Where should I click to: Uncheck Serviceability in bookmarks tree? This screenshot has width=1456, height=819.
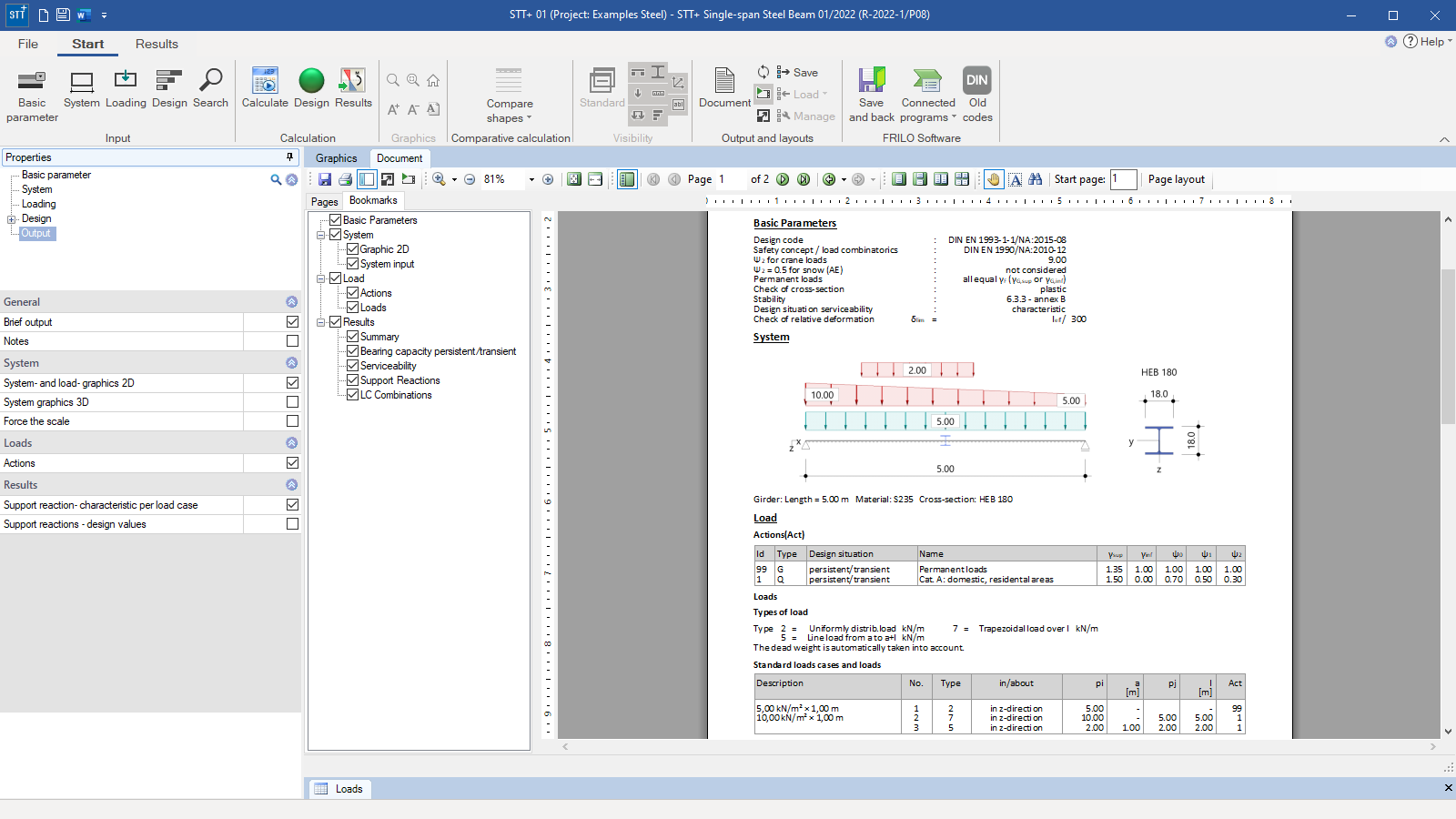(352, 365)
